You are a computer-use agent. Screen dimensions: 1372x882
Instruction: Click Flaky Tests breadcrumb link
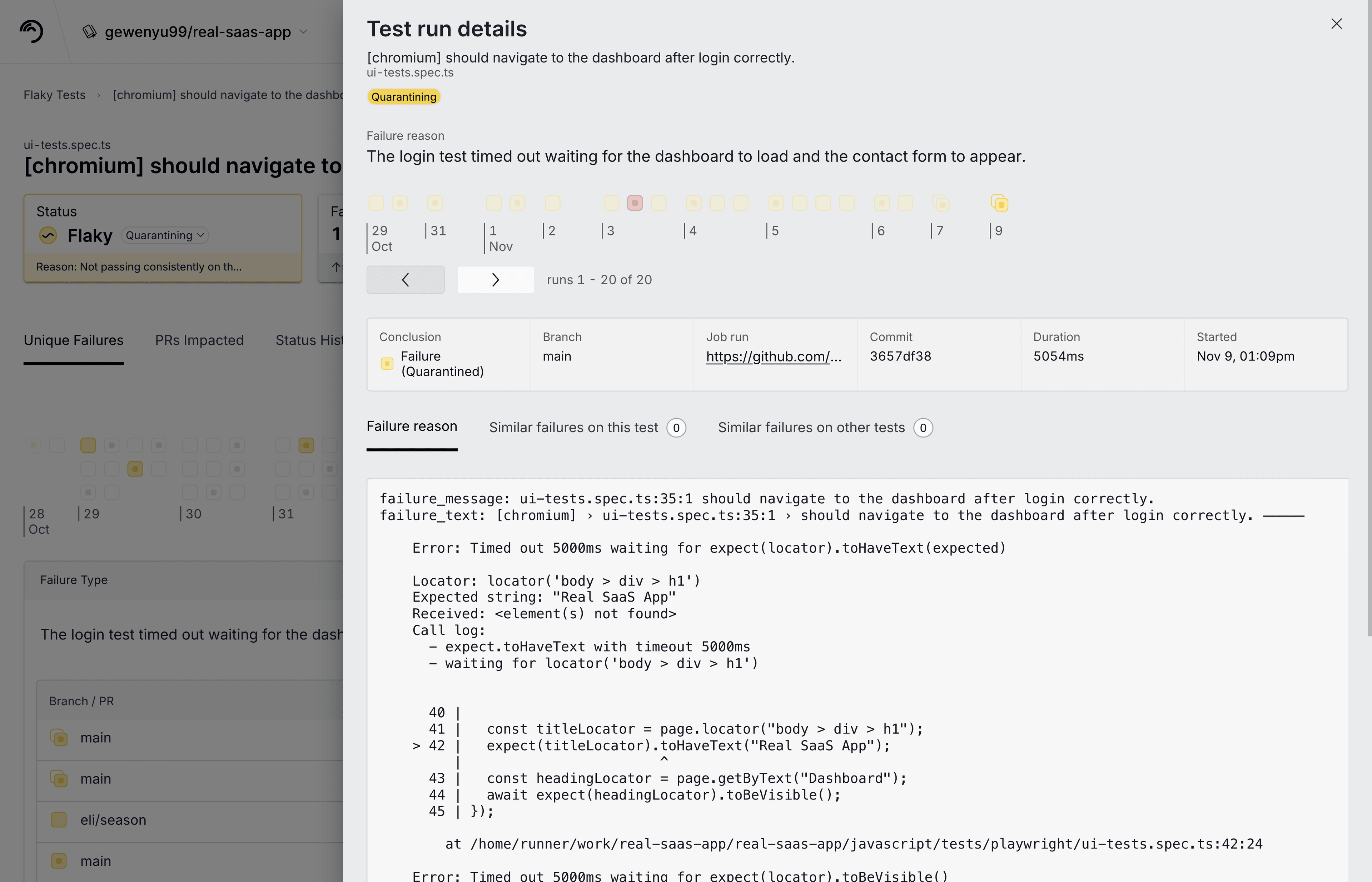point(54,95)
